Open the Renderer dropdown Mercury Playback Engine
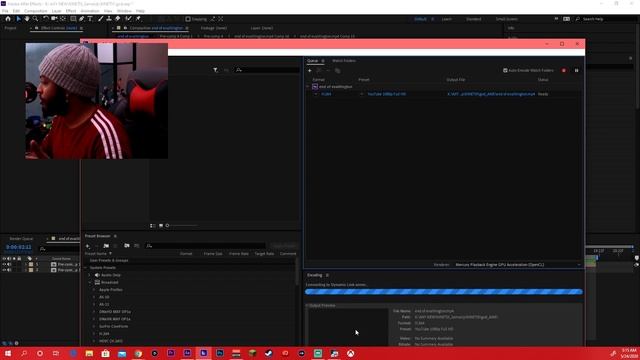The height and width of the screenshot is (360, 640). (x=518, y=265)
